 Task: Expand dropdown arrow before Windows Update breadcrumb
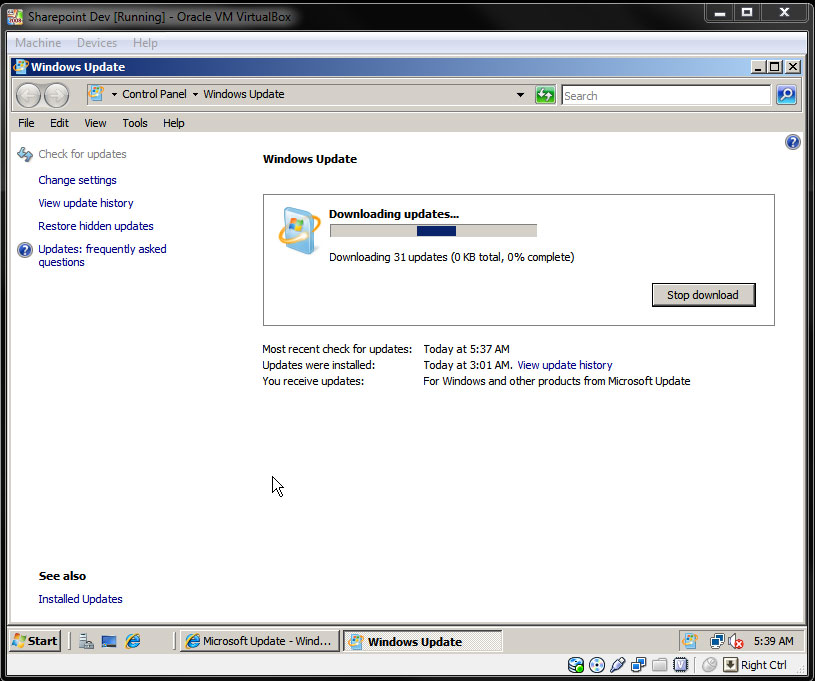pyautogui.click(x=195, y=95)
